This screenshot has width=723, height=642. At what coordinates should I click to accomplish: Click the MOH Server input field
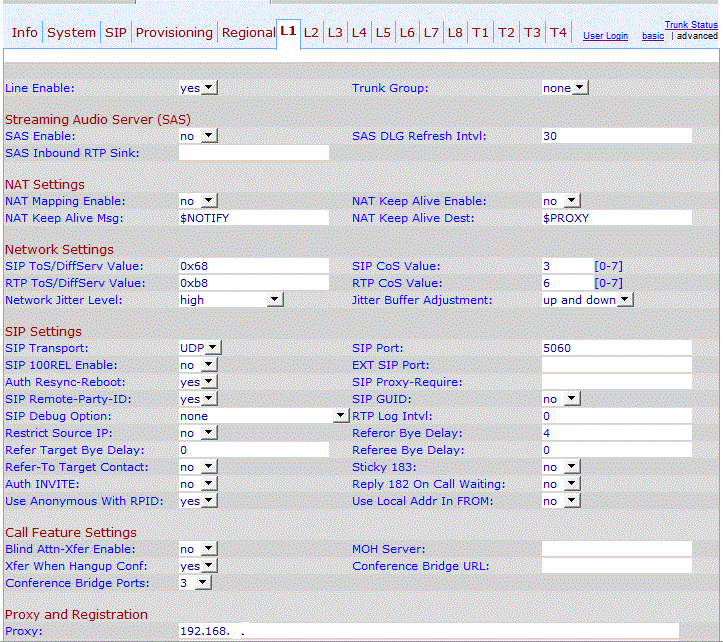pos(616,549)
